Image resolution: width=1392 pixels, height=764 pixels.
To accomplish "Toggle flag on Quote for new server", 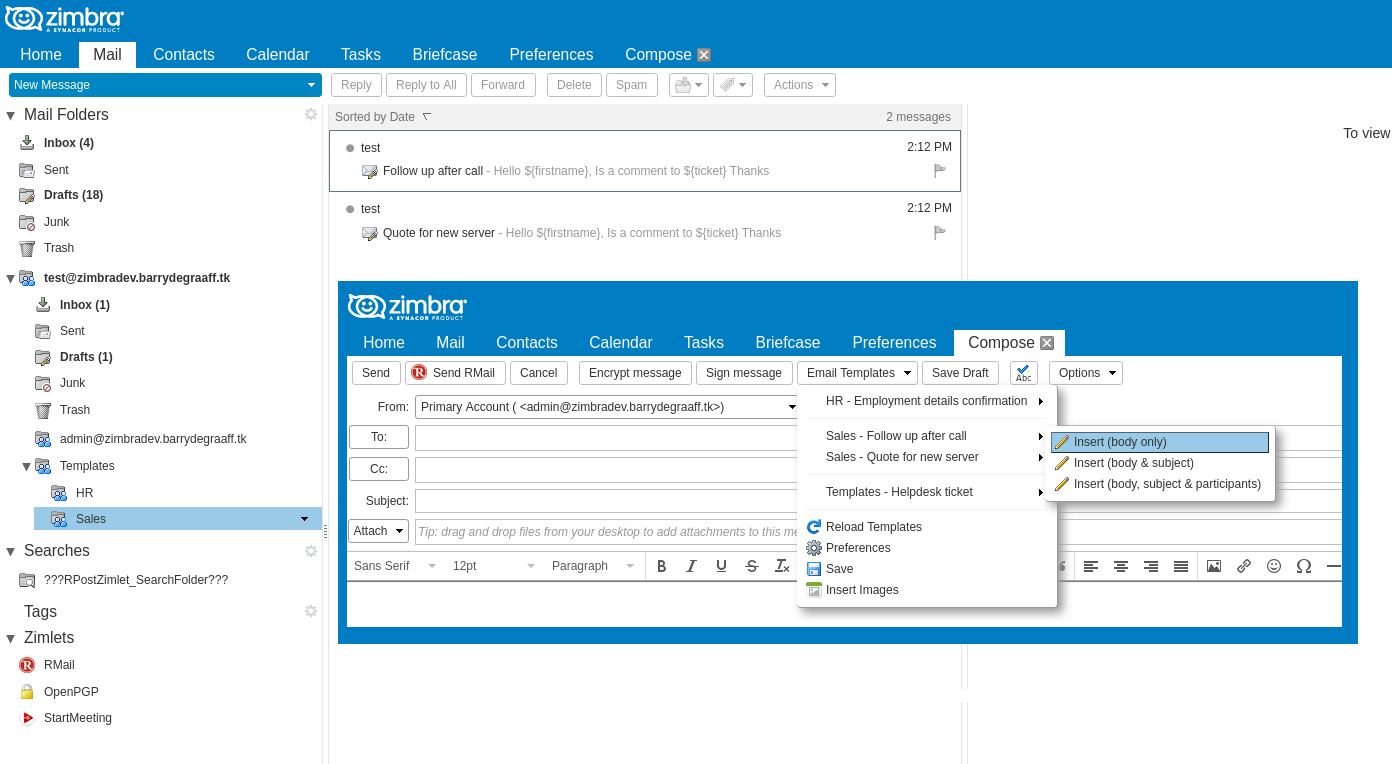I will (x=939, y=233).
